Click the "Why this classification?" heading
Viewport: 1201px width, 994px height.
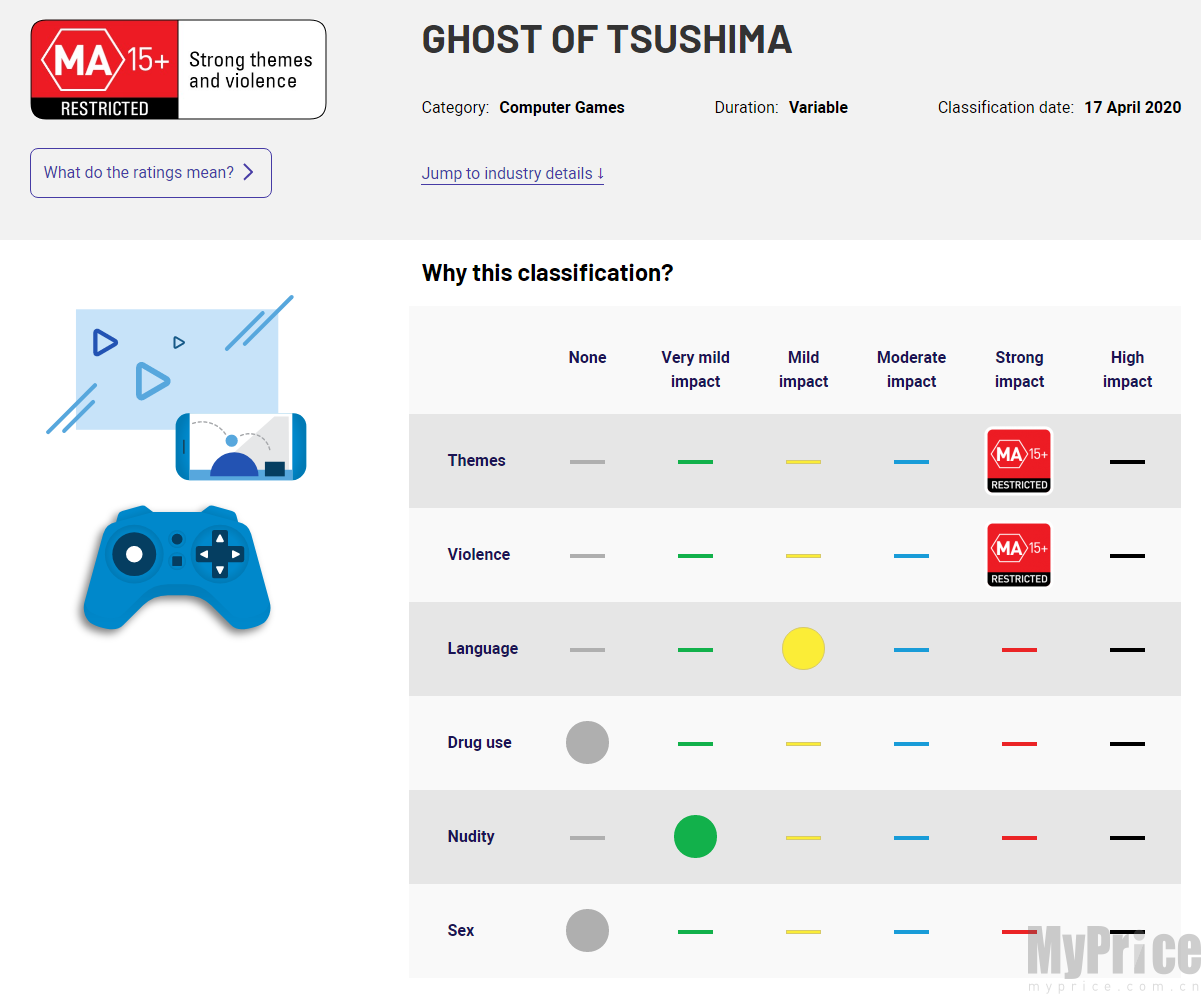547,273
